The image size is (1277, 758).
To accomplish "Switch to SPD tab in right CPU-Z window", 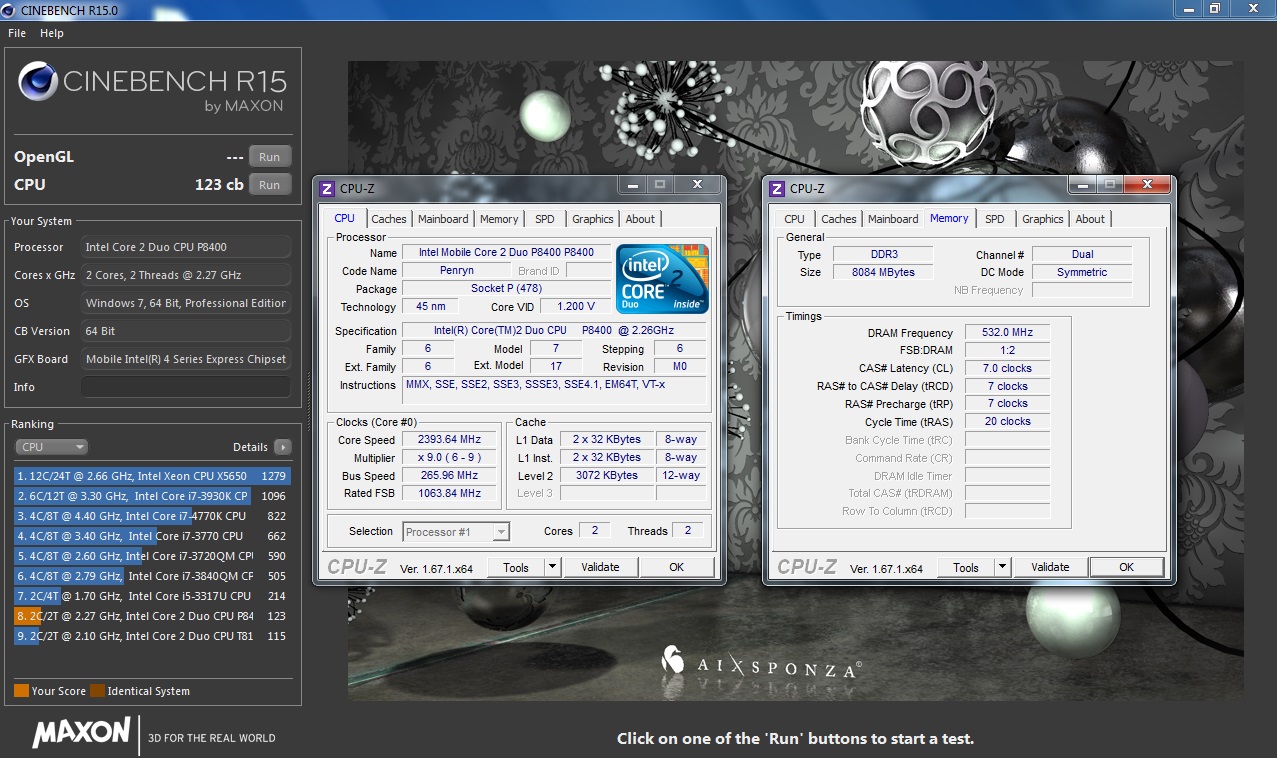I will [x=994, y=219].
